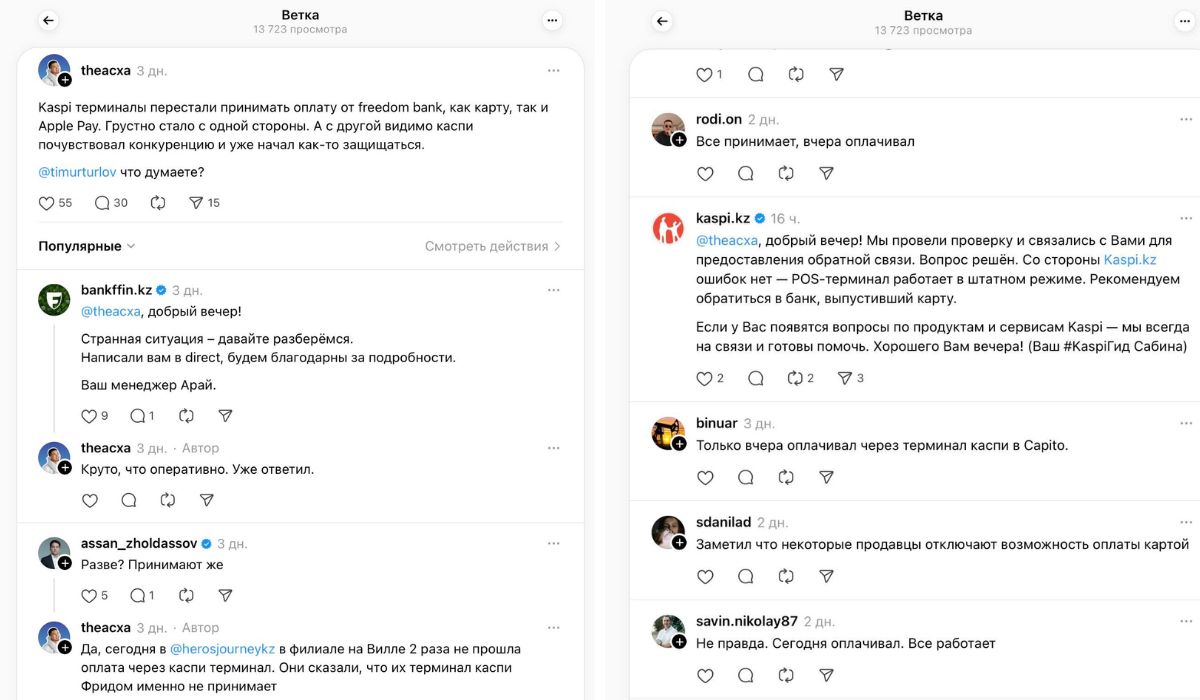Open the Kaspi.kz link in kaspi reply
1200x700 pixels.
coord(1130,259)
